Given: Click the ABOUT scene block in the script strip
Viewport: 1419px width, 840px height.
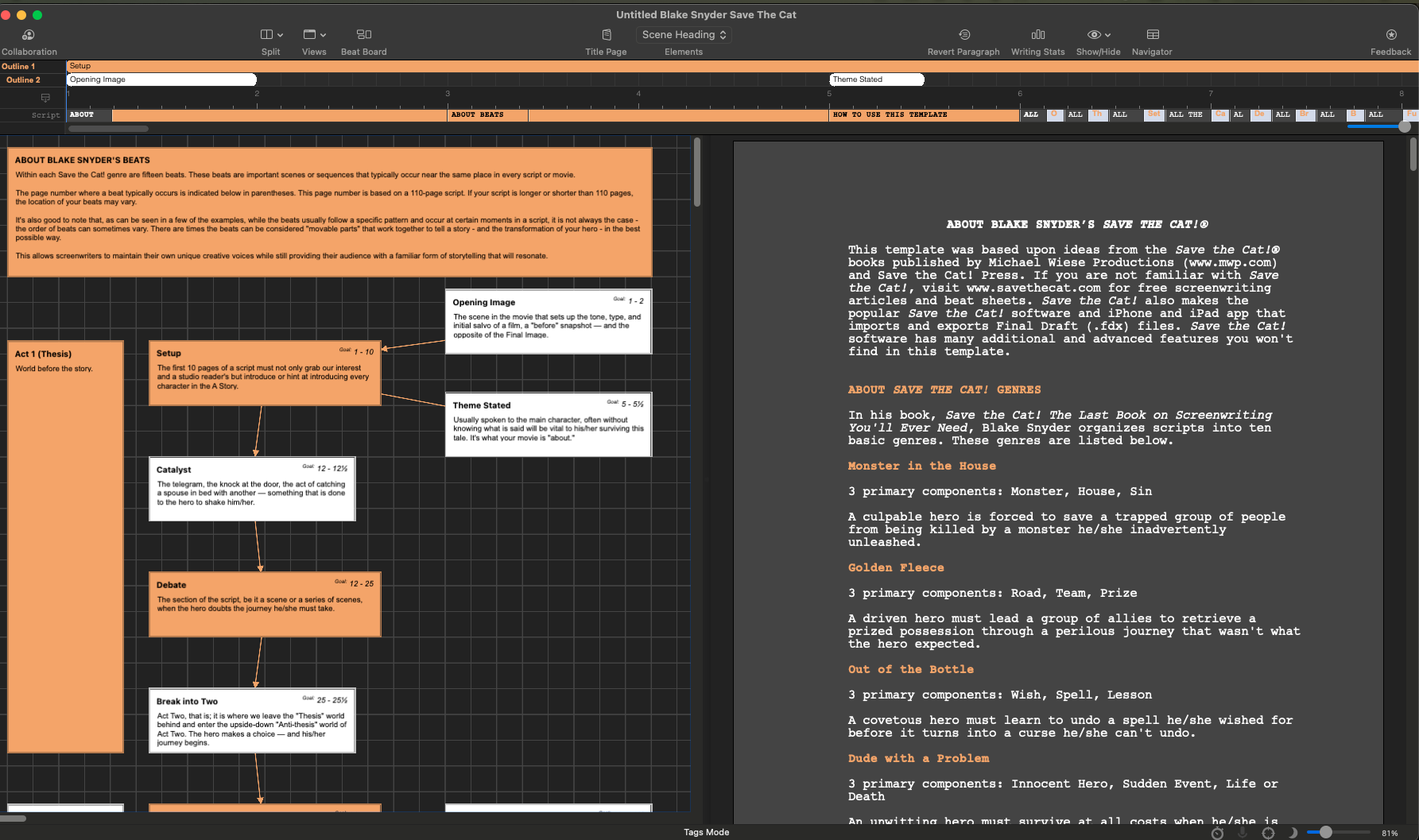Looking at the screenshot, I should click(89, 114).
